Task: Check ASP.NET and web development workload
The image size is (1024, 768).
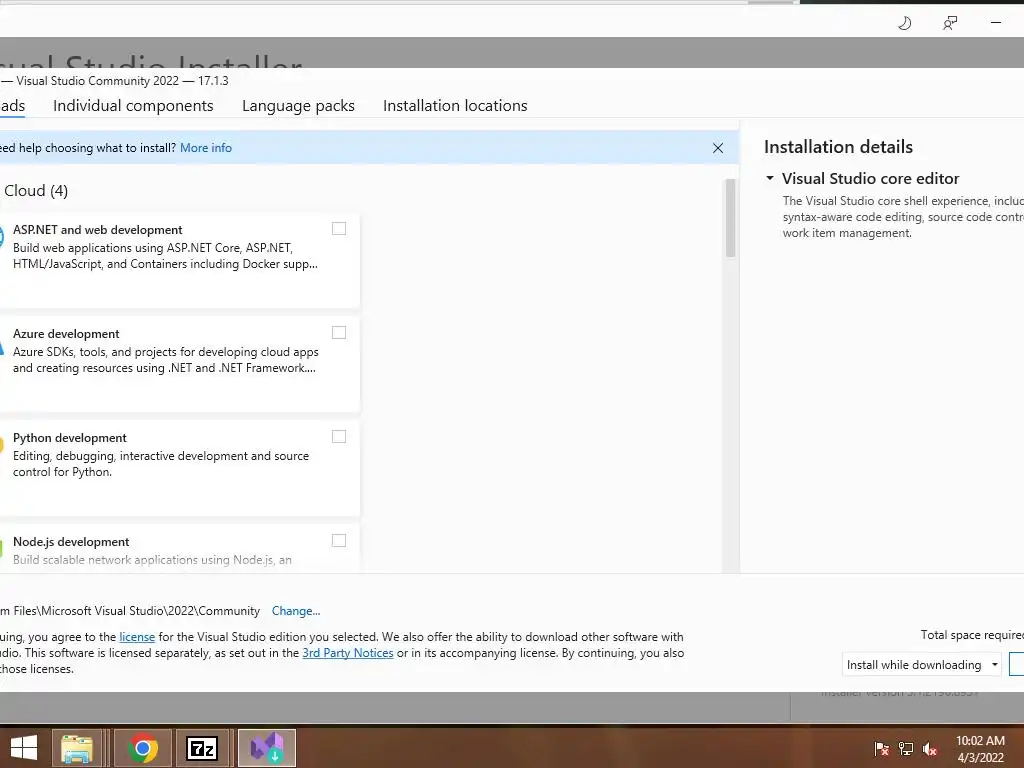Action: (339, 229)
